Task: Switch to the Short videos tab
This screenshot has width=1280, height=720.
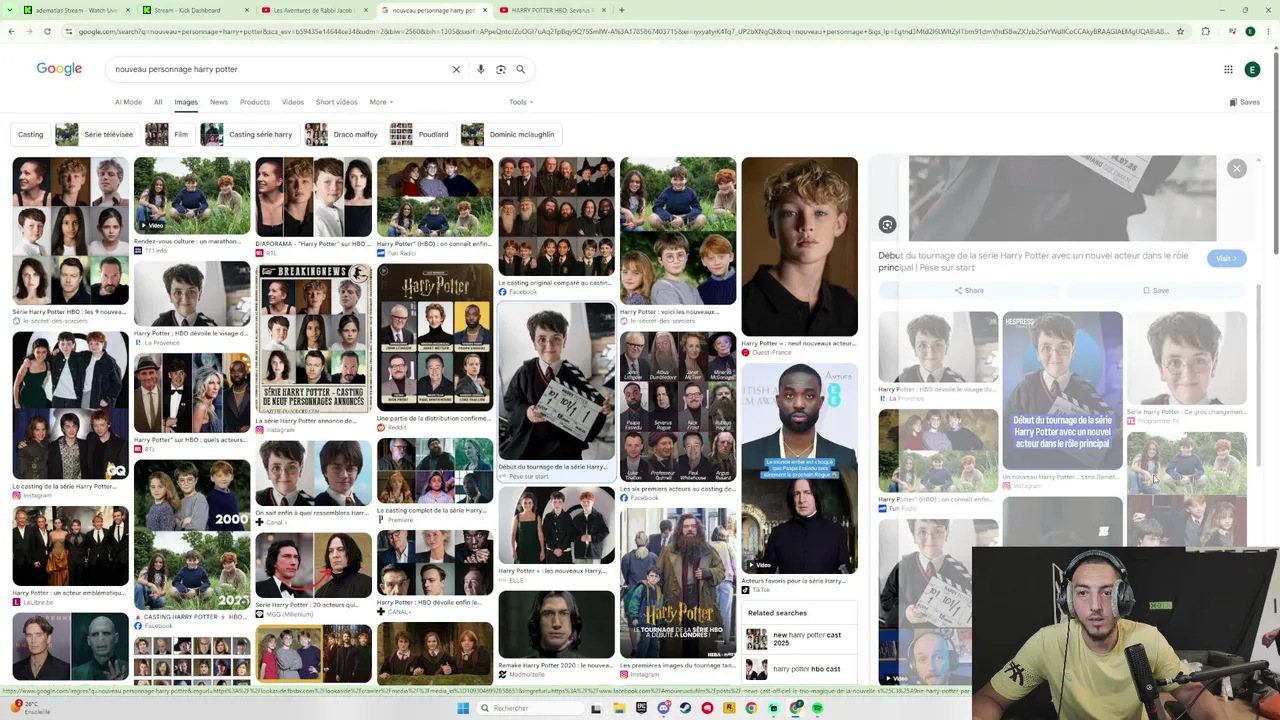Action: (x=336, y=102)
